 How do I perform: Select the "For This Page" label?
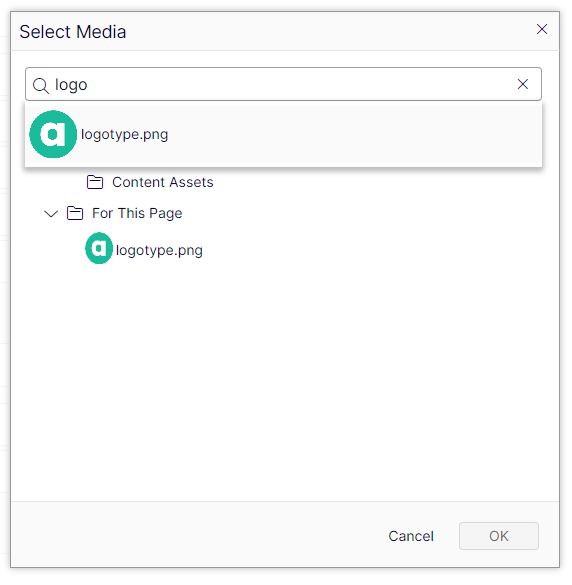(137, 213)
